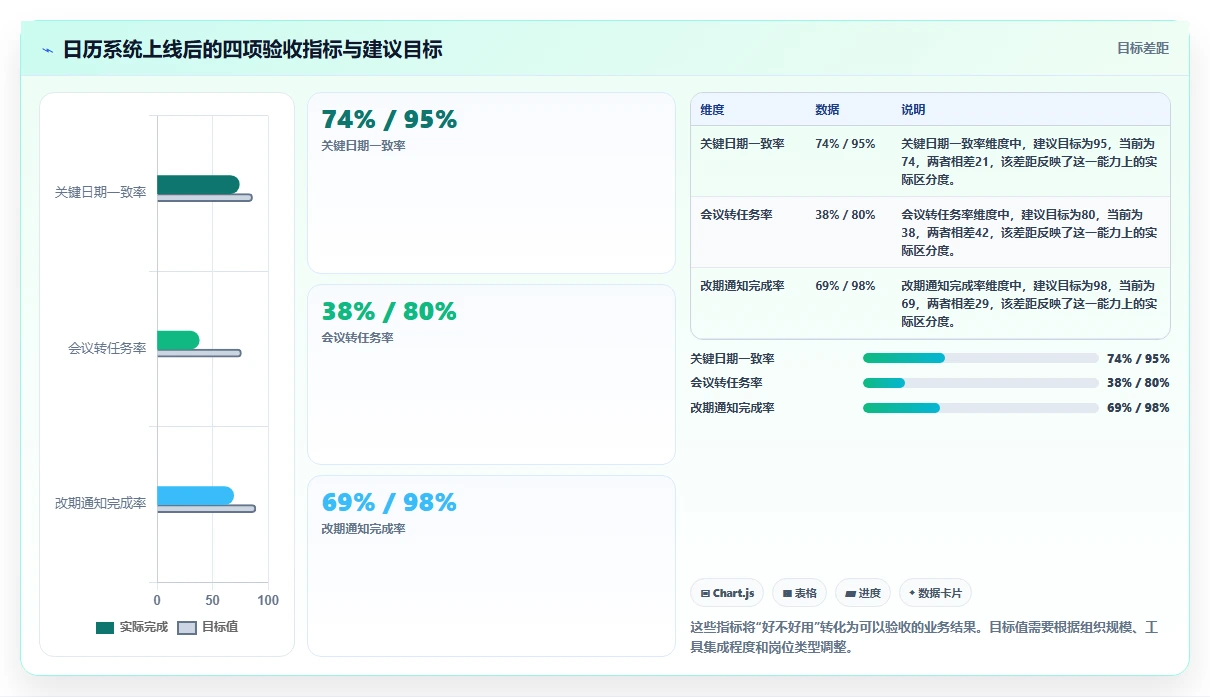Click table cell 关键日期一致率

coord(742,144)
